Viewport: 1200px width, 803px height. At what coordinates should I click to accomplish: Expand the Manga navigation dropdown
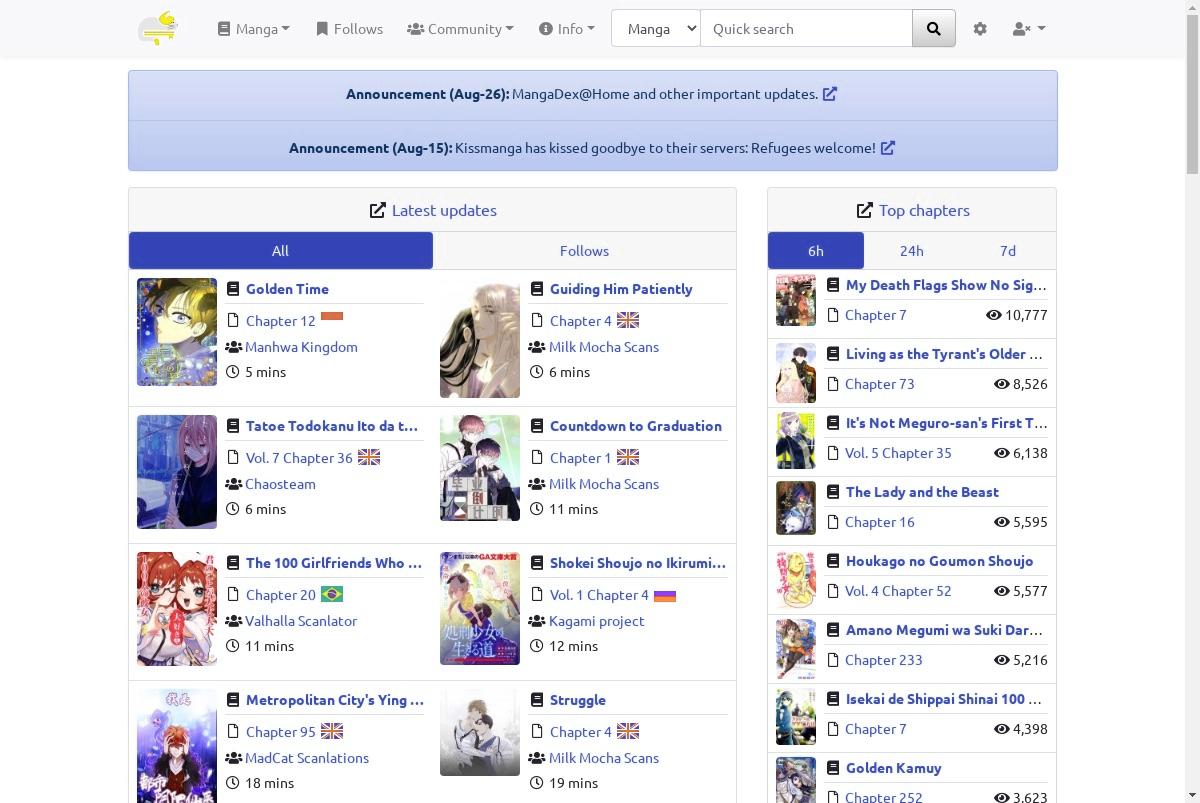coord(254,29)
